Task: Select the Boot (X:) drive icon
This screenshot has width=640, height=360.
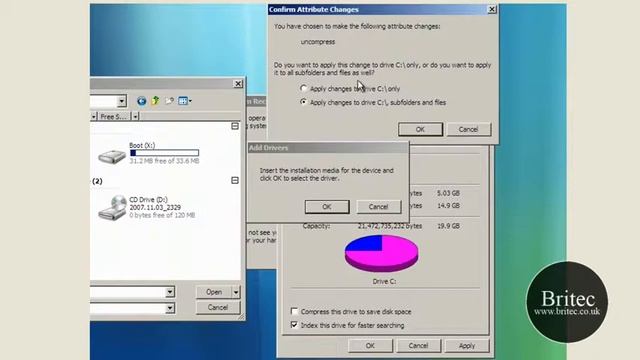Action: (111, 156)
